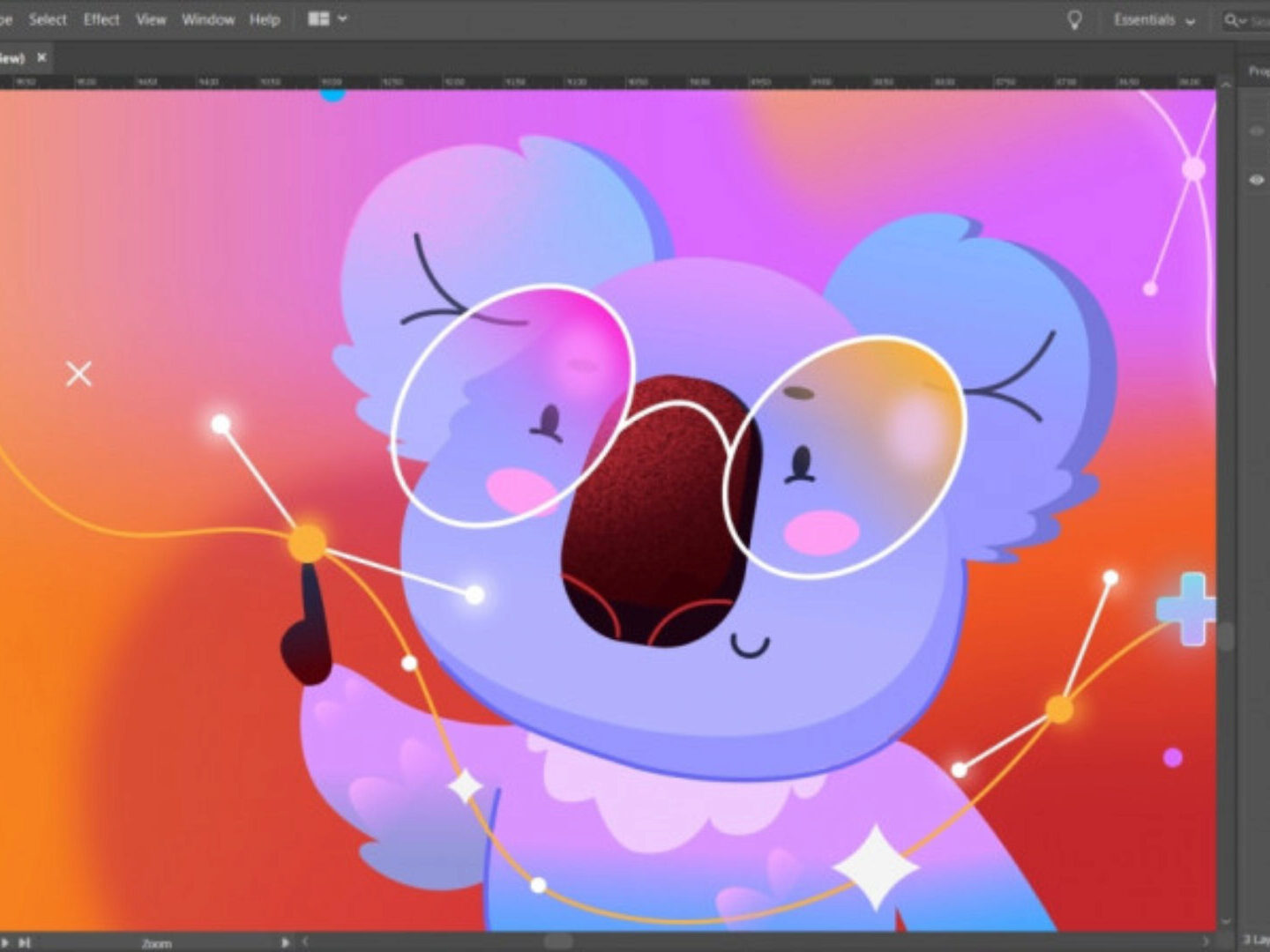
Task: Click the vertical scrollbar up arrow
Action: point(1225,85)
